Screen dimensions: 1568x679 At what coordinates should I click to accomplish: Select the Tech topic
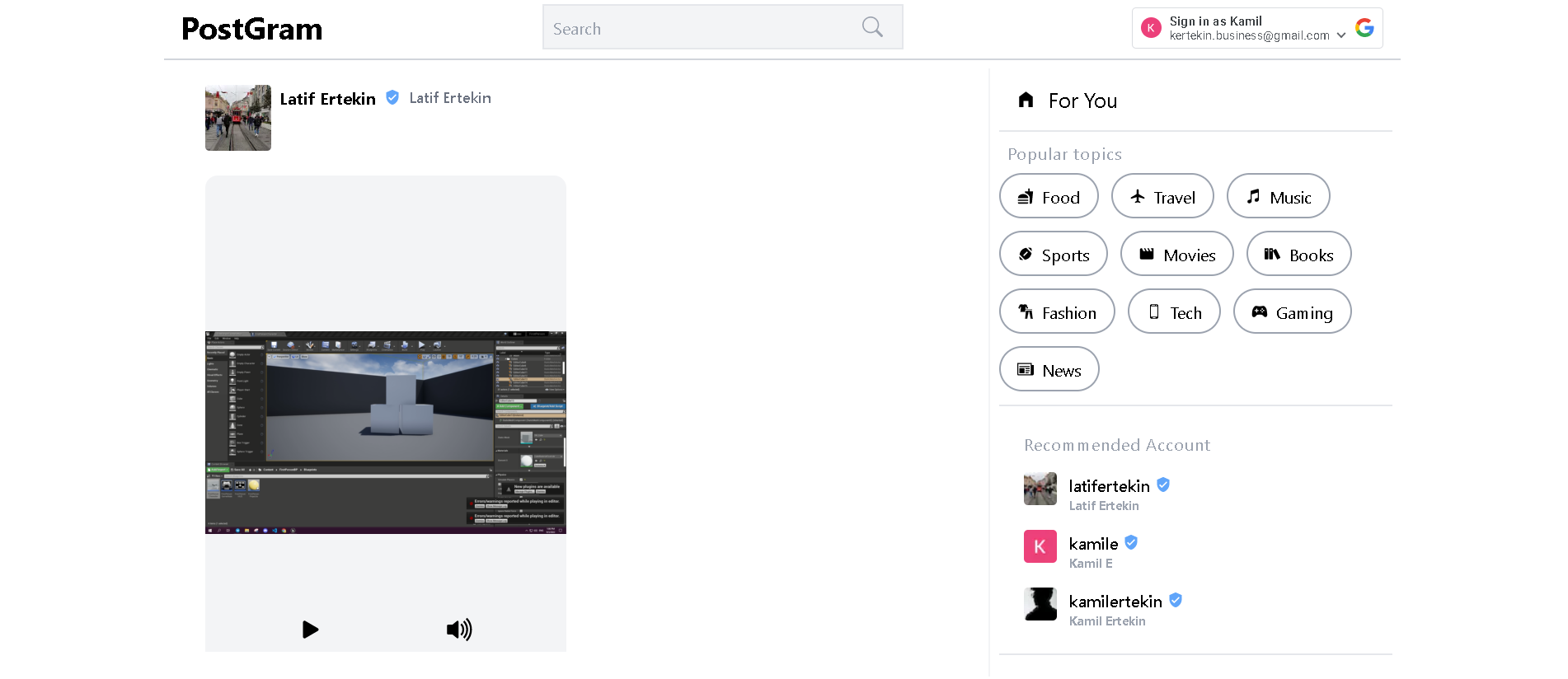1174,311
